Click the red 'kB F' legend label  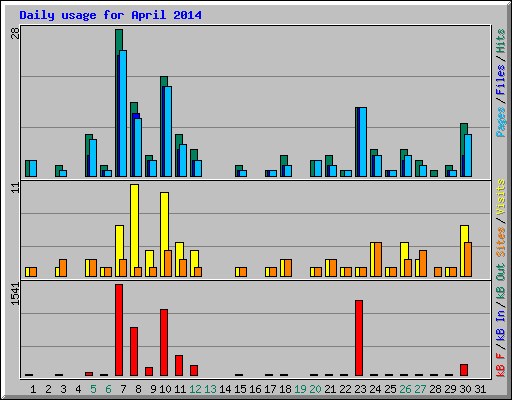coord(500,364)
